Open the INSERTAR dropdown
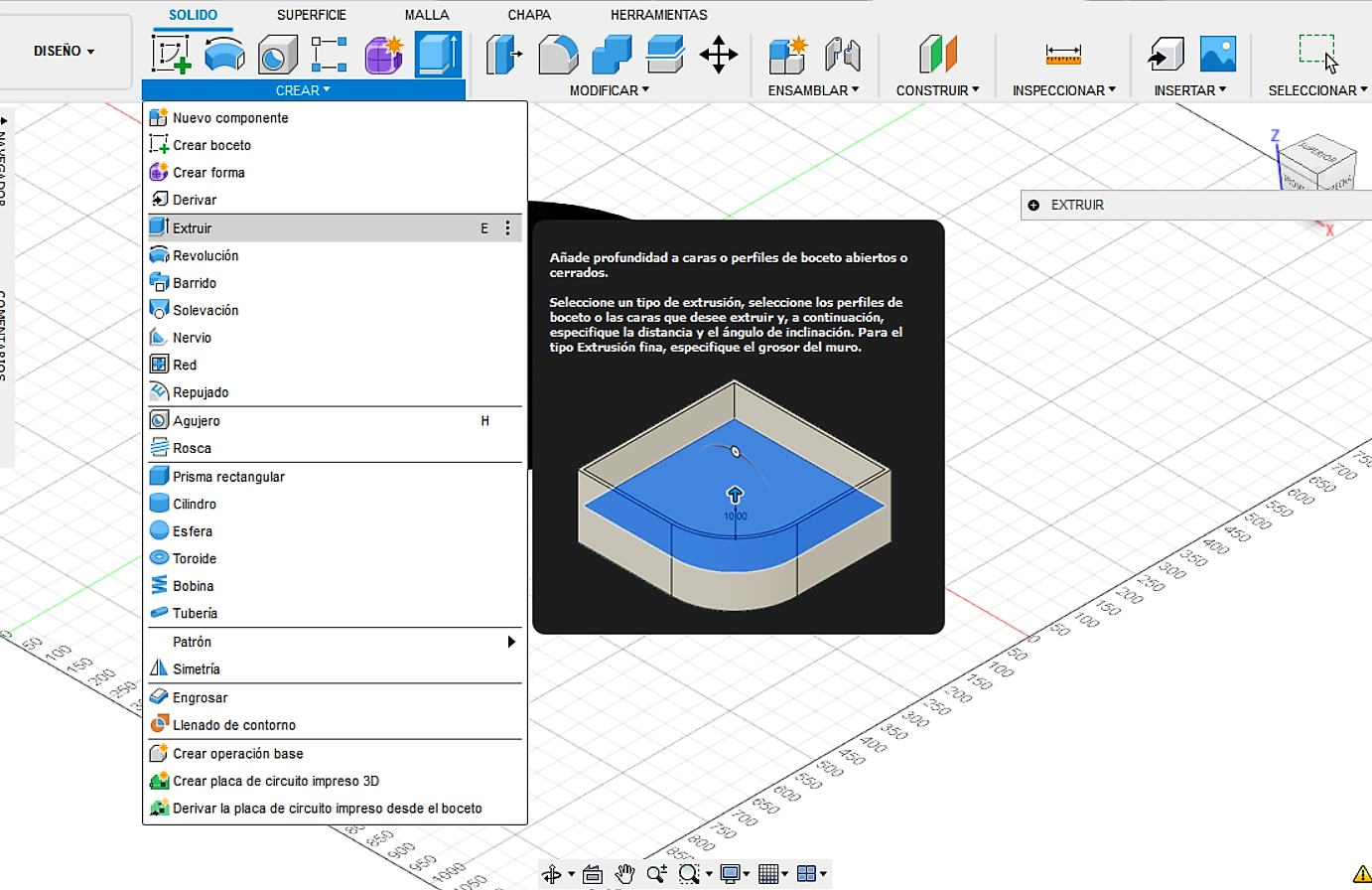The width and height of the screenshot is (1372, 890). [x=1189, y=90]
